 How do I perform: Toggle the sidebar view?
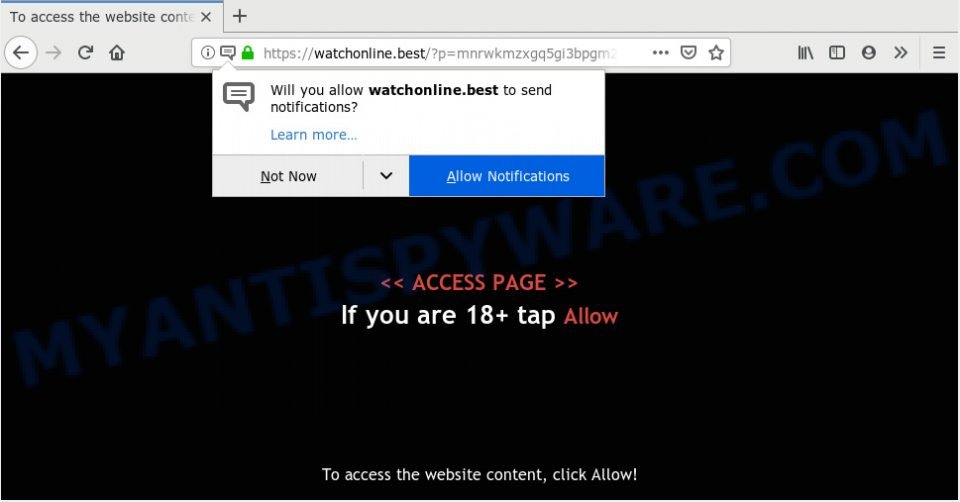point(837,53)
